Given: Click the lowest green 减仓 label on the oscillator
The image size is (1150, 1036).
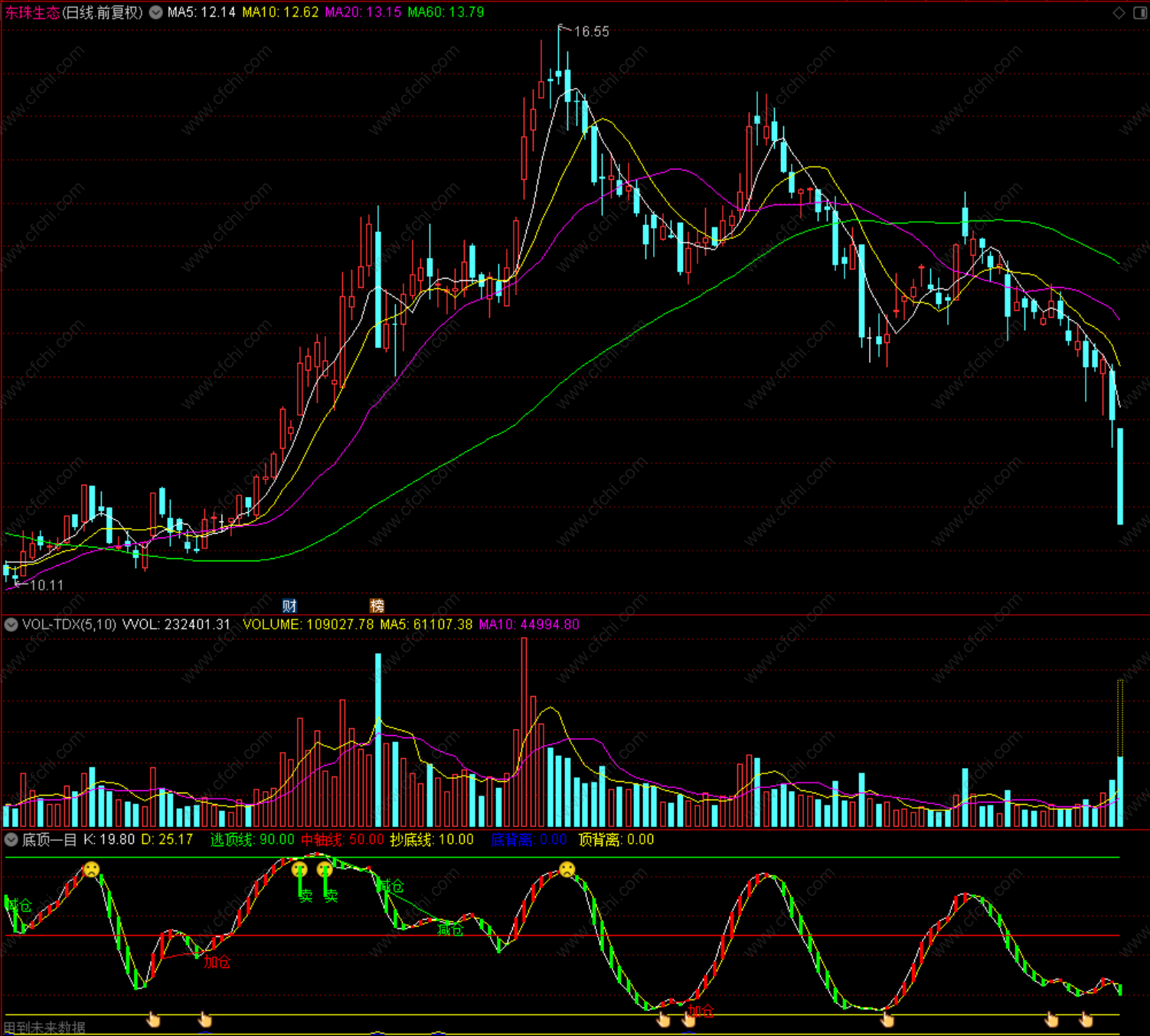Looking at the screenshot, I should pos(450,930).
